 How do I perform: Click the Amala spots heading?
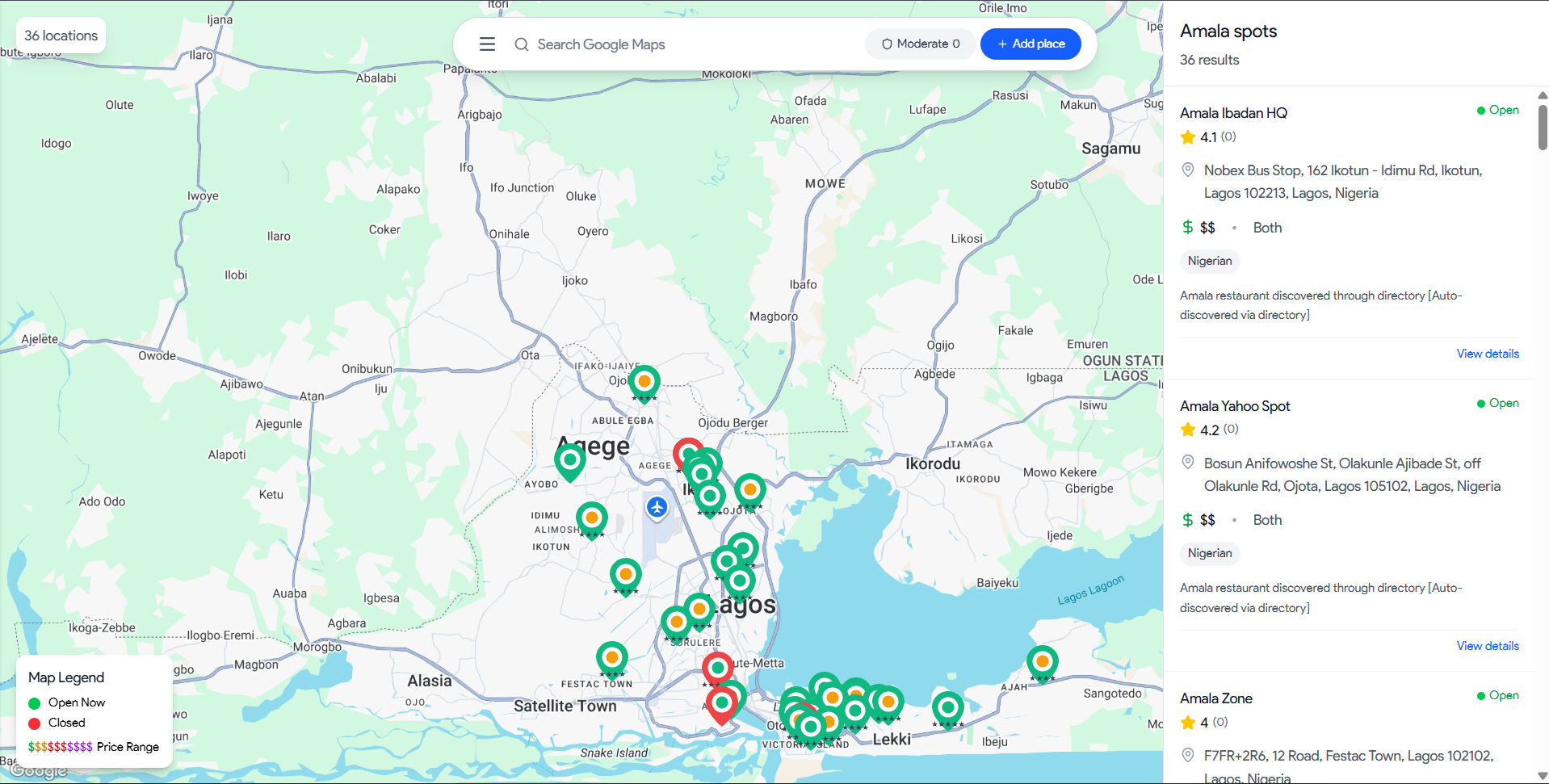[x=1228, y=31]
